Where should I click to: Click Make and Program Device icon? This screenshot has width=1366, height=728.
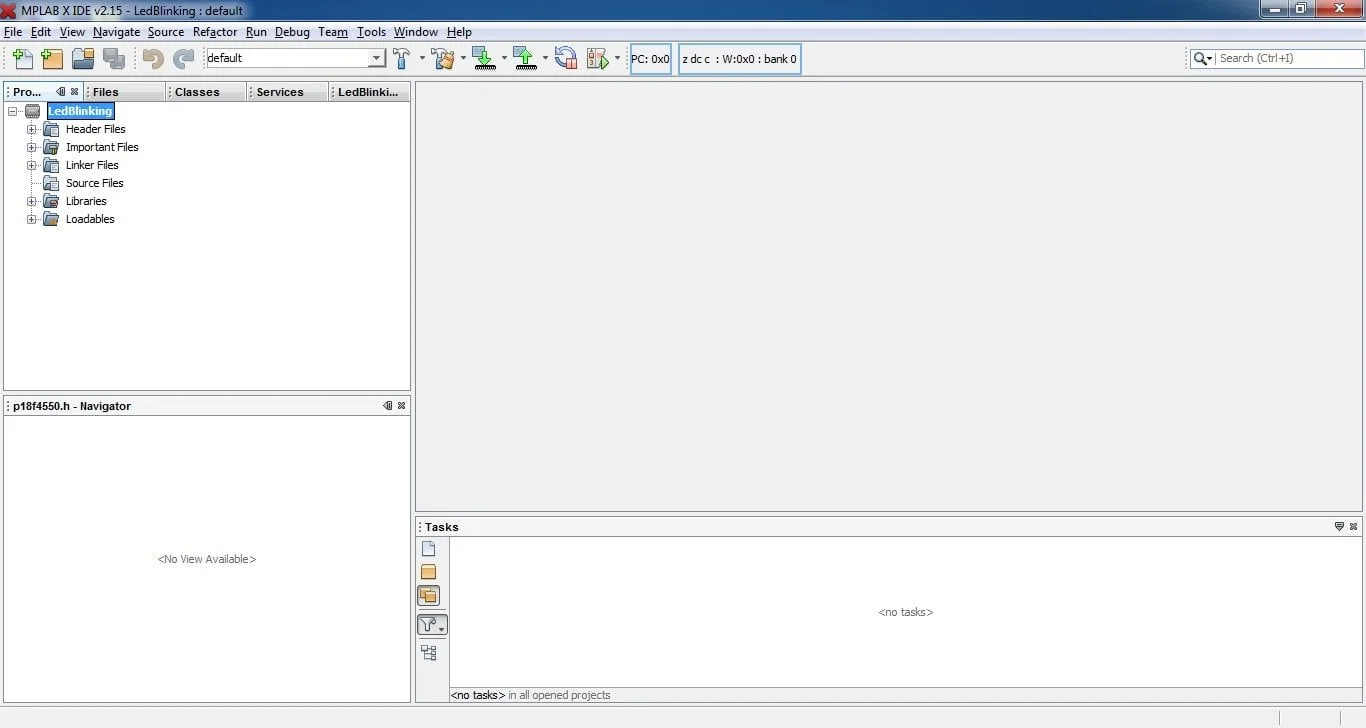(484, 58)
